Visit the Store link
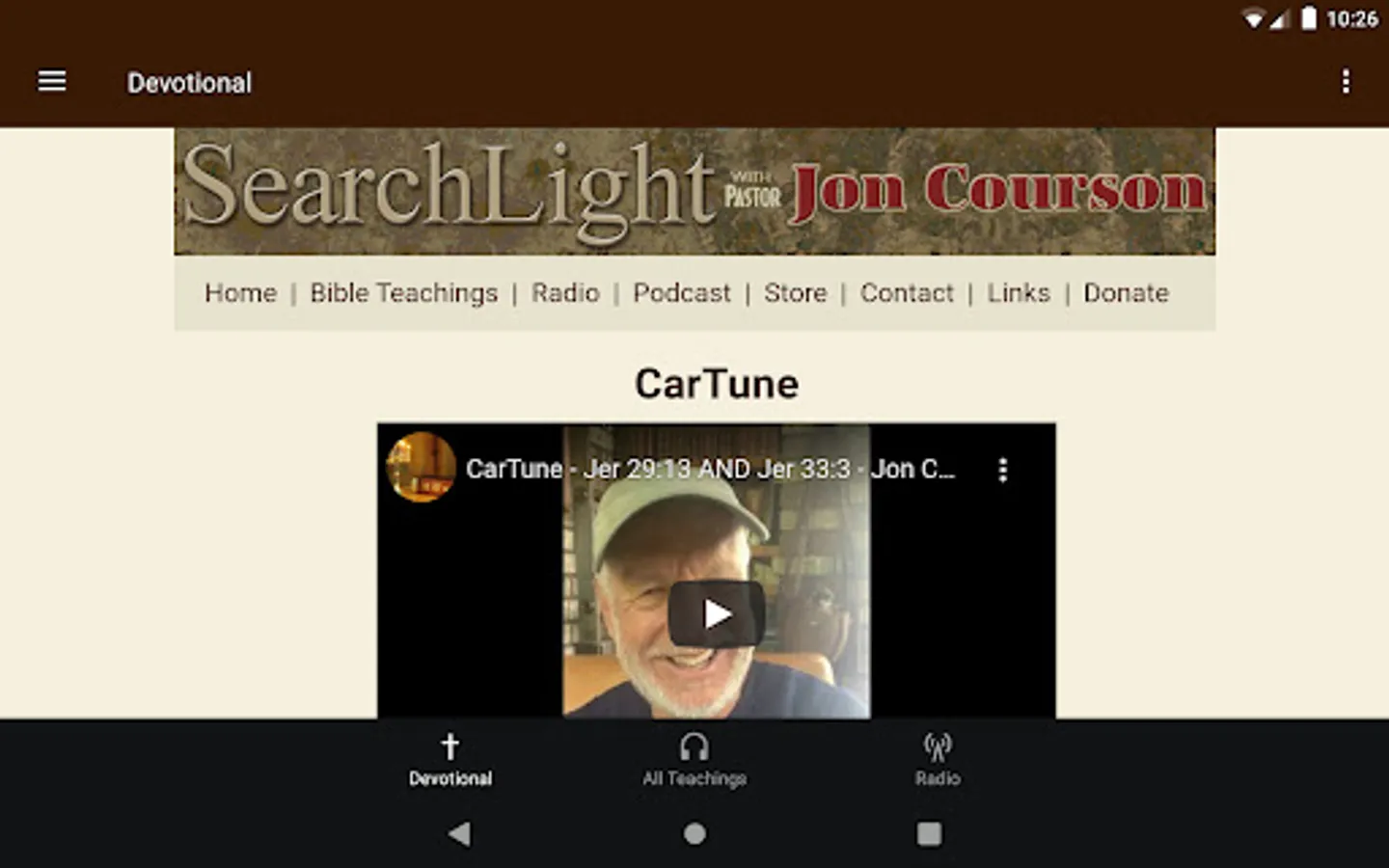 (x=796, y=292)
